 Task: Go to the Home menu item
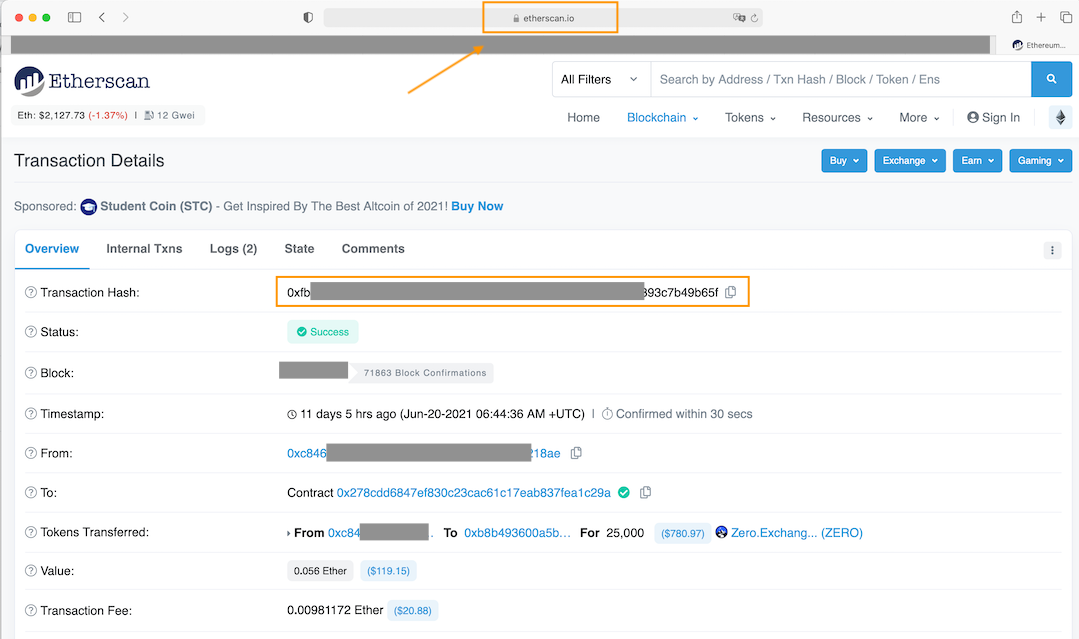click(x=584, y=118)
